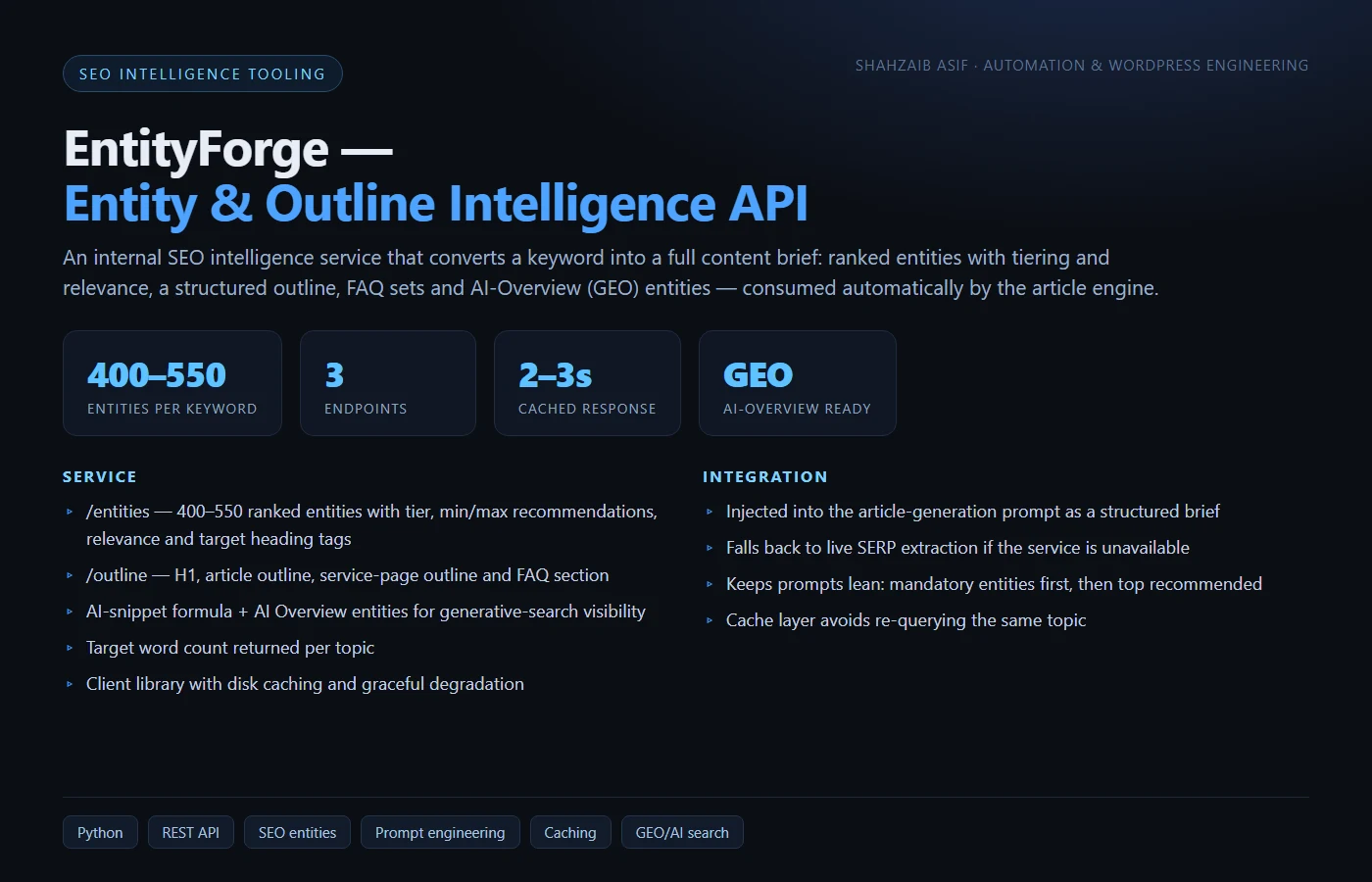Viewport: 1372px width, 882px height.
Task: Click 'Client library with disk caching' bullet
Action: (x=305, y=684)
